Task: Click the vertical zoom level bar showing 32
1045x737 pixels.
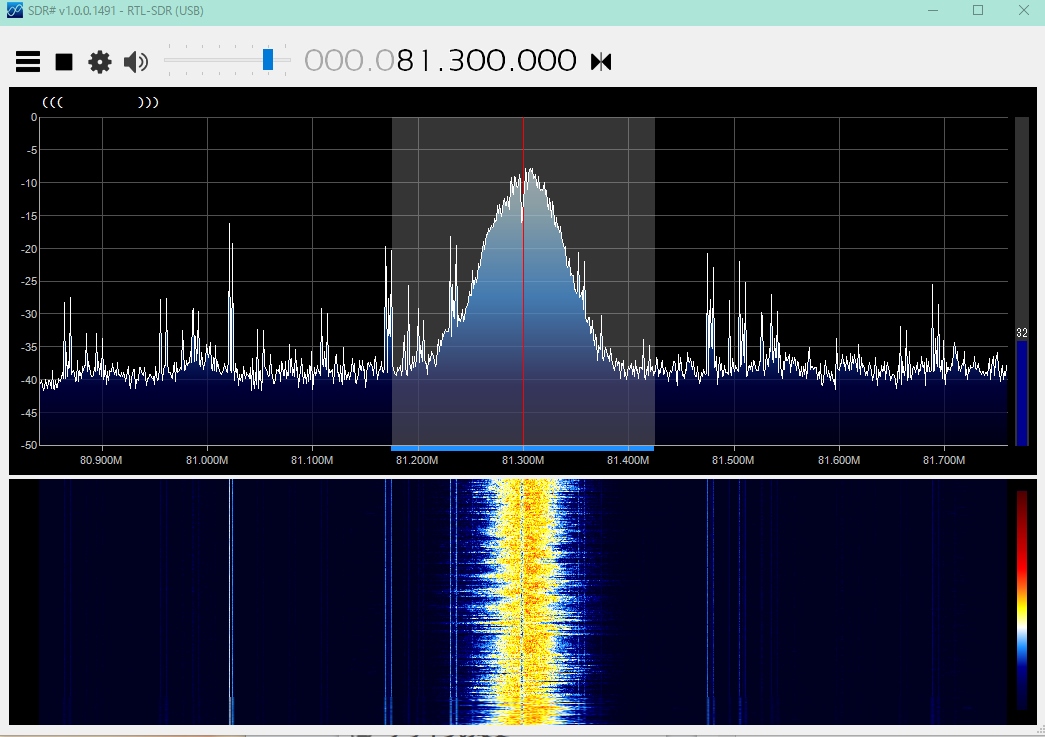Action: (1021, 392)
